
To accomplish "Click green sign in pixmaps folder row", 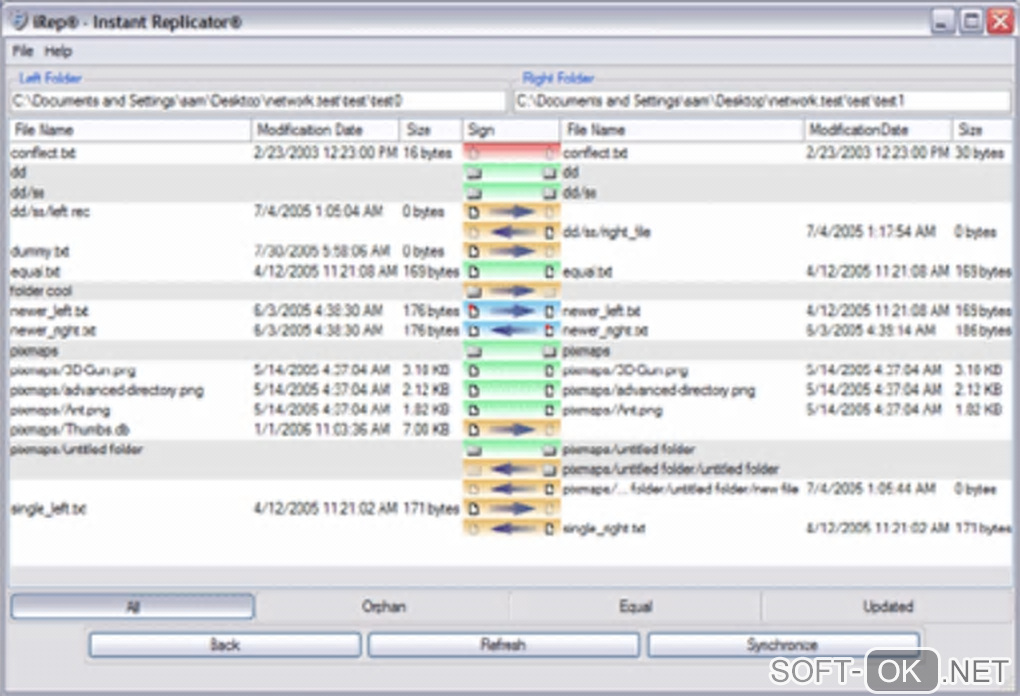I will point(511,351).
